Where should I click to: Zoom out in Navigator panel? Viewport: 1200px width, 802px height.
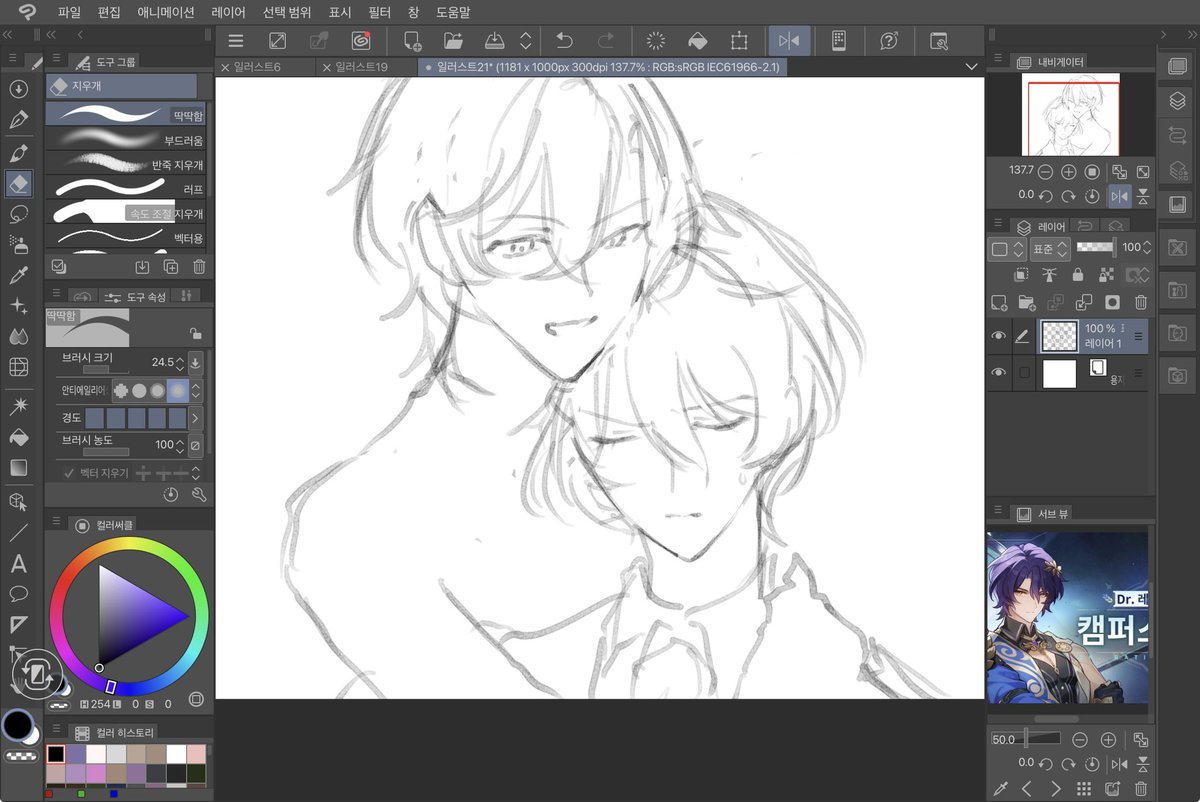tap(1045, 172)
